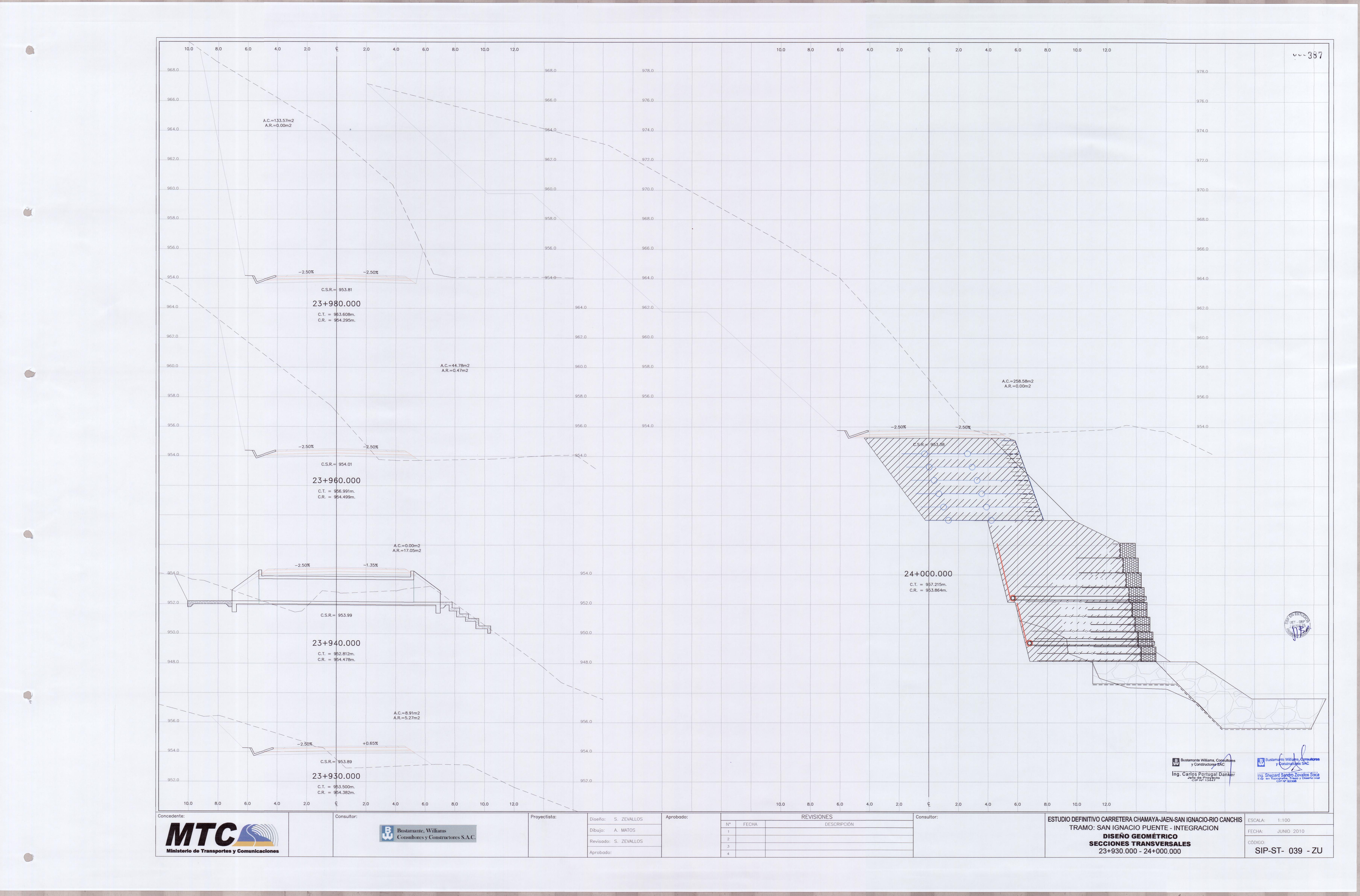Screen dimensions: 1360x896
Task: Click the Diseño name S. ZEVALLOS
Action: click(x=628, y=819)
